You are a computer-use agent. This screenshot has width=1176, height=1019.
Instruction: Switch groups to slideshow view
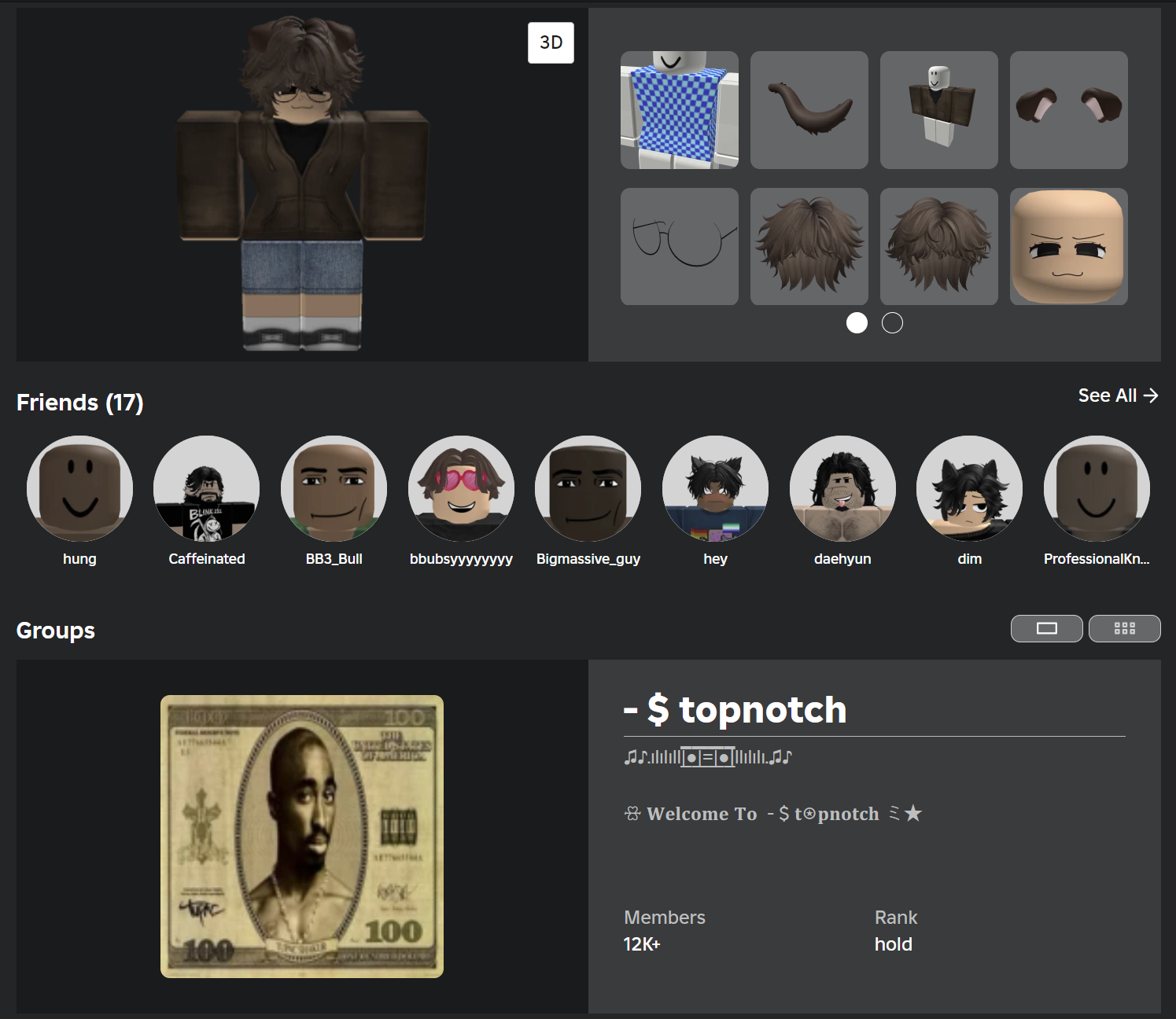pos(1046,628)
